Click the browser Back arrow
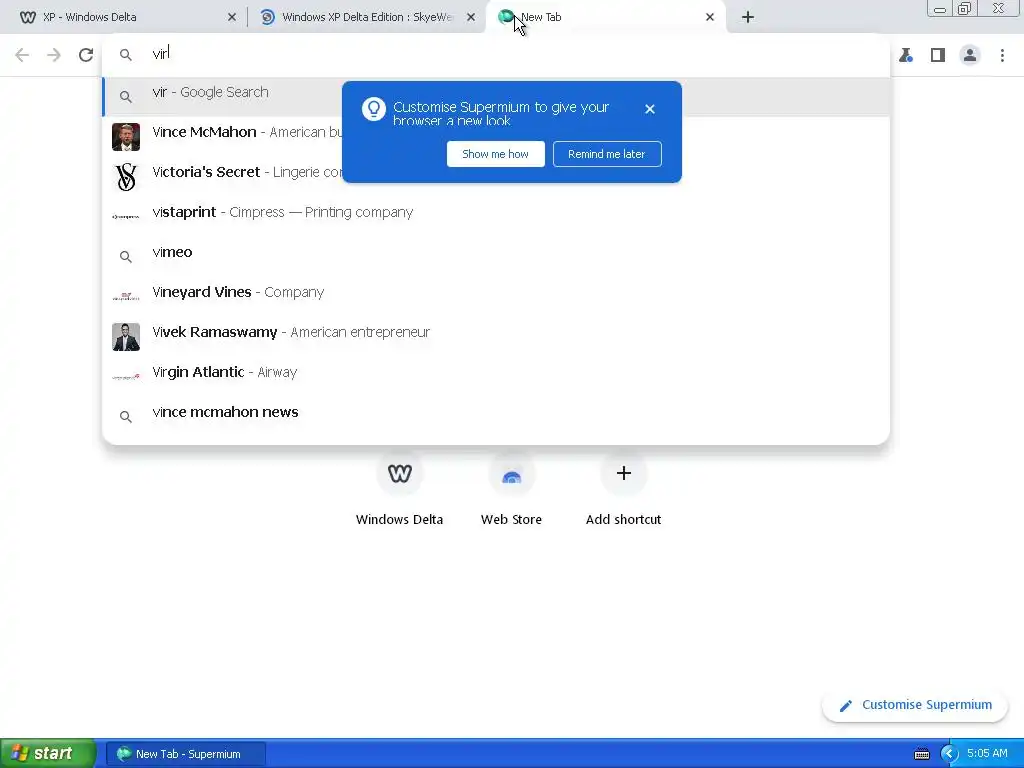The image size is (1024, 768). click(x=22, y=55)
